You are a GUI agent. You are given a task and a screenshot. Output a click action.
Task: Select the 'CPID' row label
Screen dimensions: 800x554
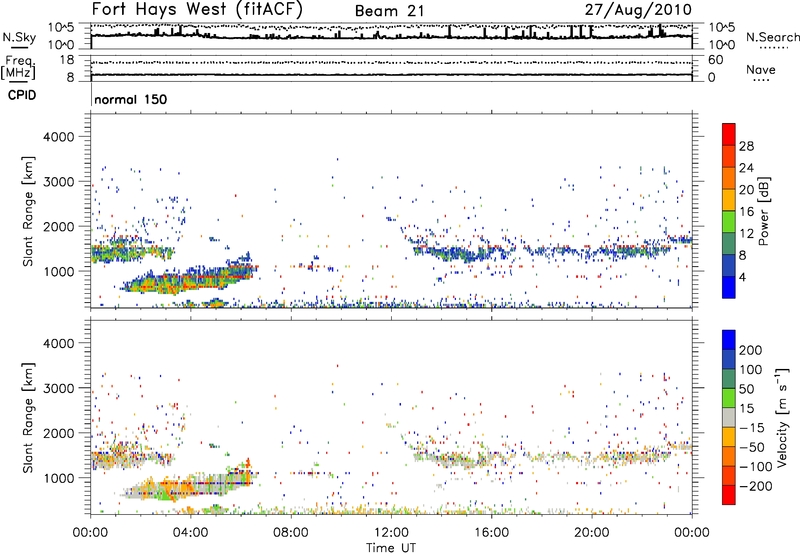[22, 95]
